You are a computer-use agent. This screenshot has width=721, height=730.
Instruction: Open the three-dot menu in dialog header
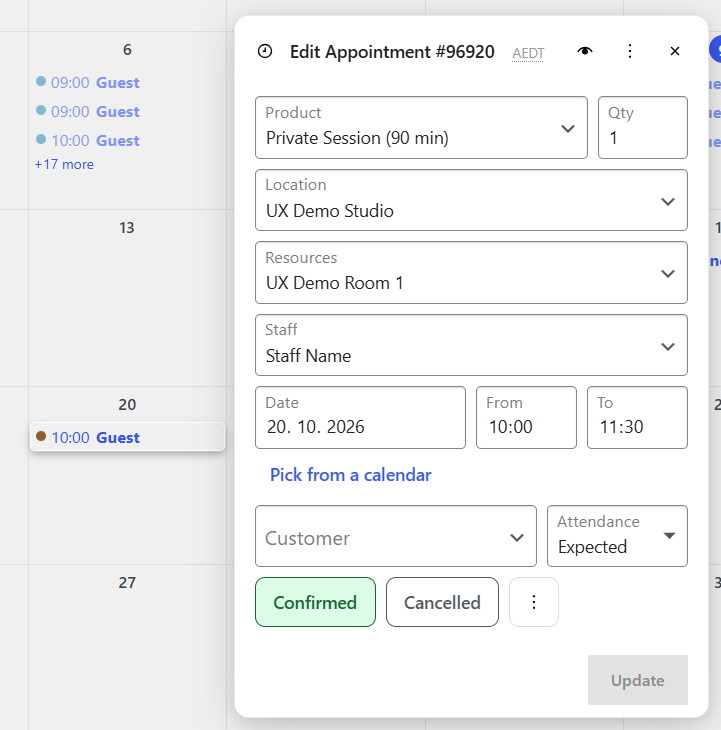[x=630, y=51]
